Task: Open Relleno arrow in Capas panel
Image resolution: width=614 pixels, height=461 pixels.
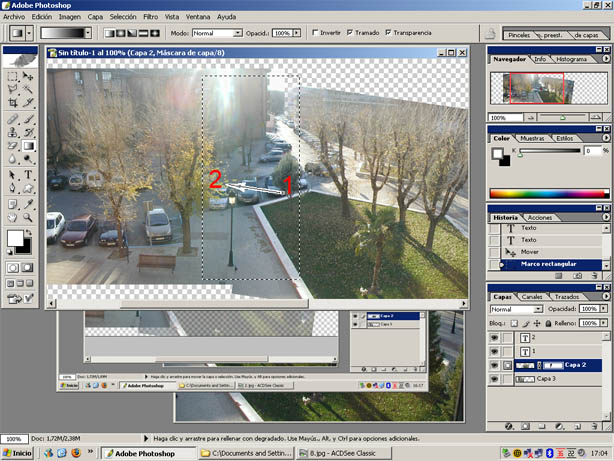Action: point(604,323)
